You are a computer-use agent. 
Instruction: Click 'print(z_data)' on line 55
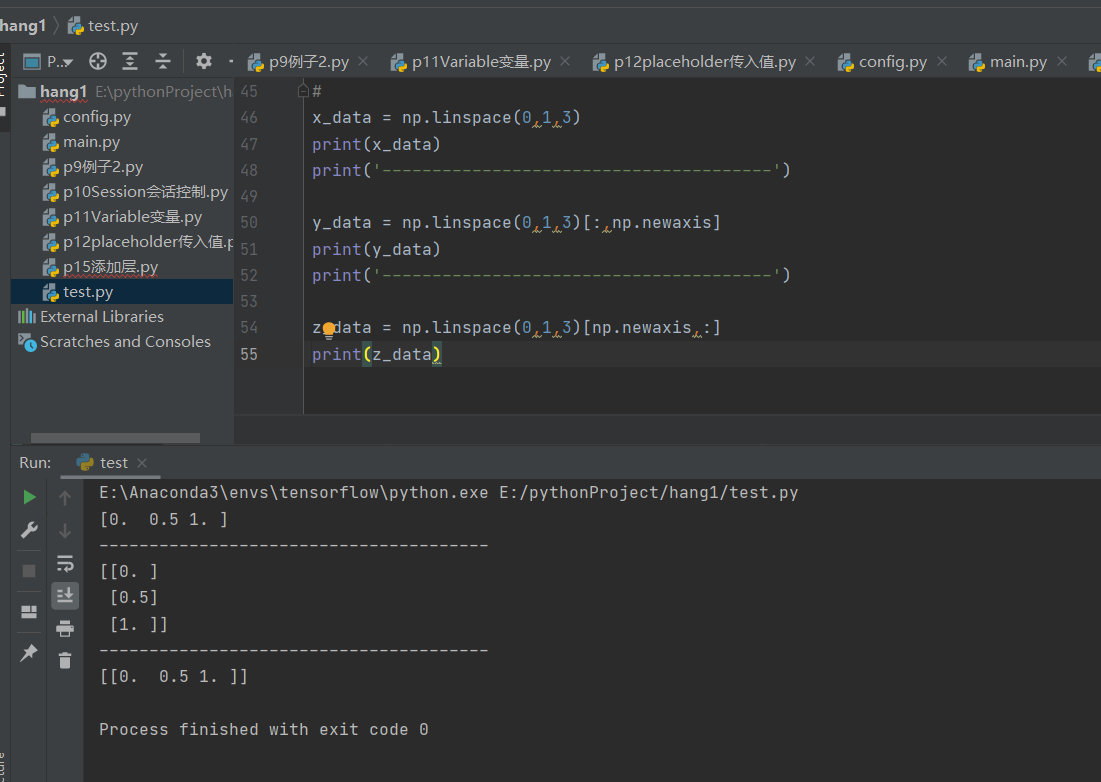tap(376, 354)
